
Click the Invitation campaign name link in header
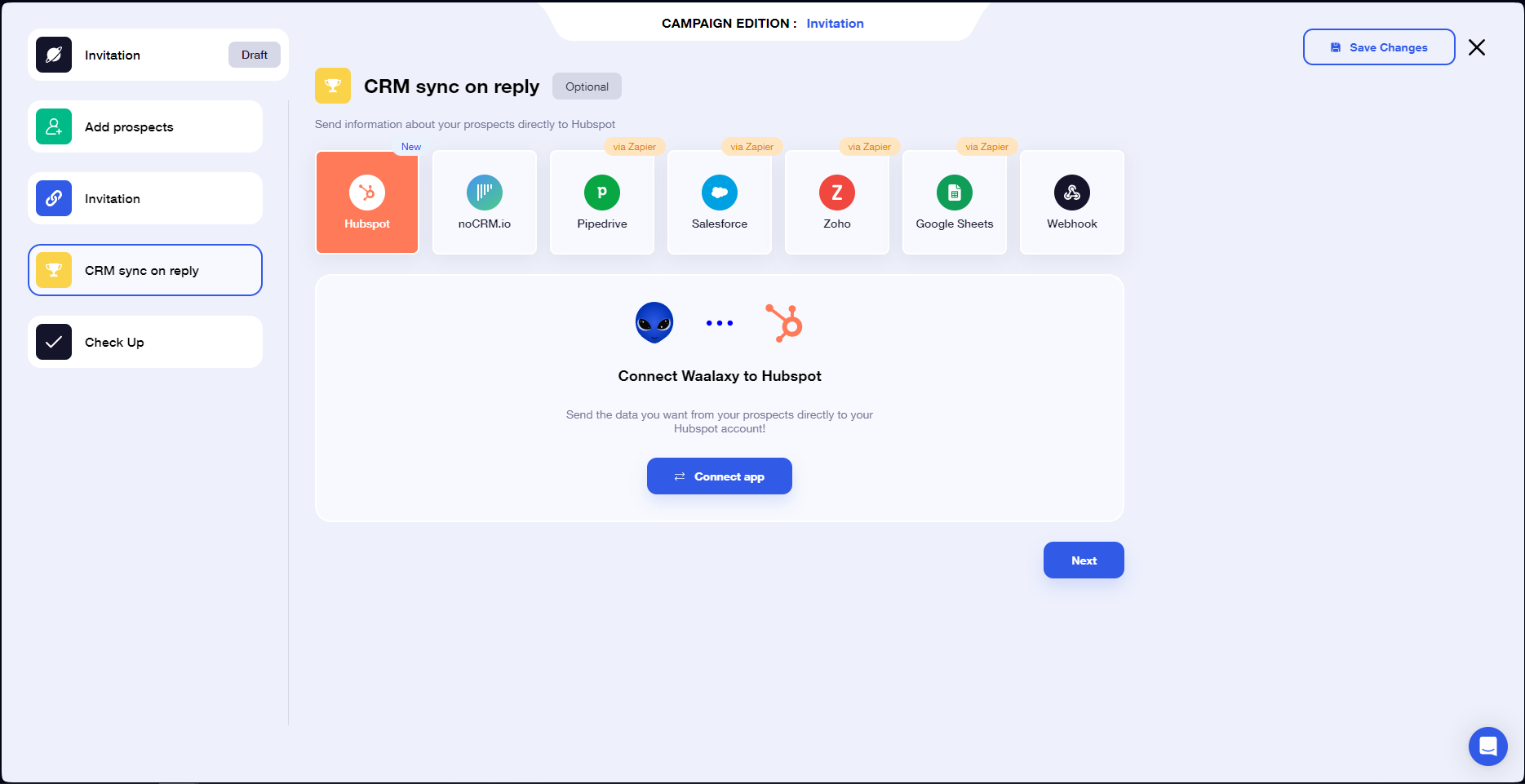[x=835, y=24]
